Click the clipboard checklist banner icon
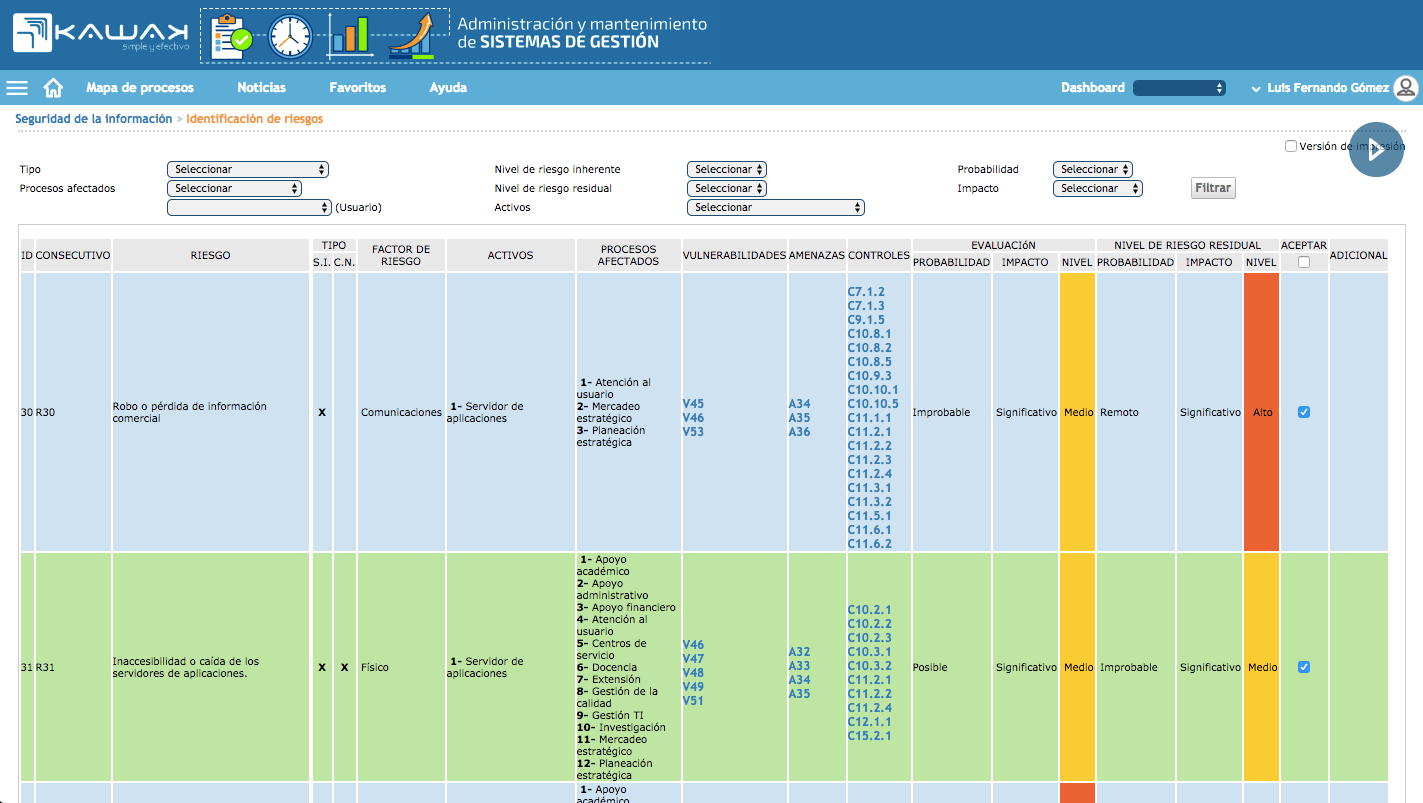The height and width of the screenshot is (803, 1423). pos(232,35)
